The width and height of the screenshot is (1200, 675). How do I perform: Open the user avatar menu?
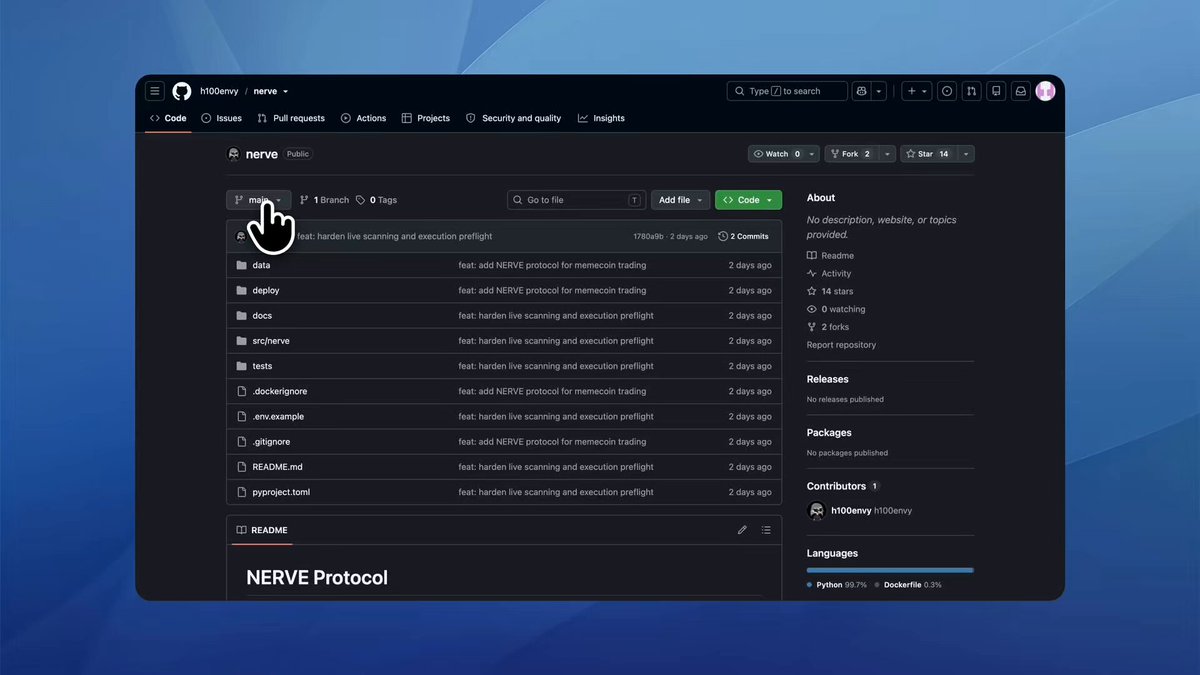[x=1045, y=91]
